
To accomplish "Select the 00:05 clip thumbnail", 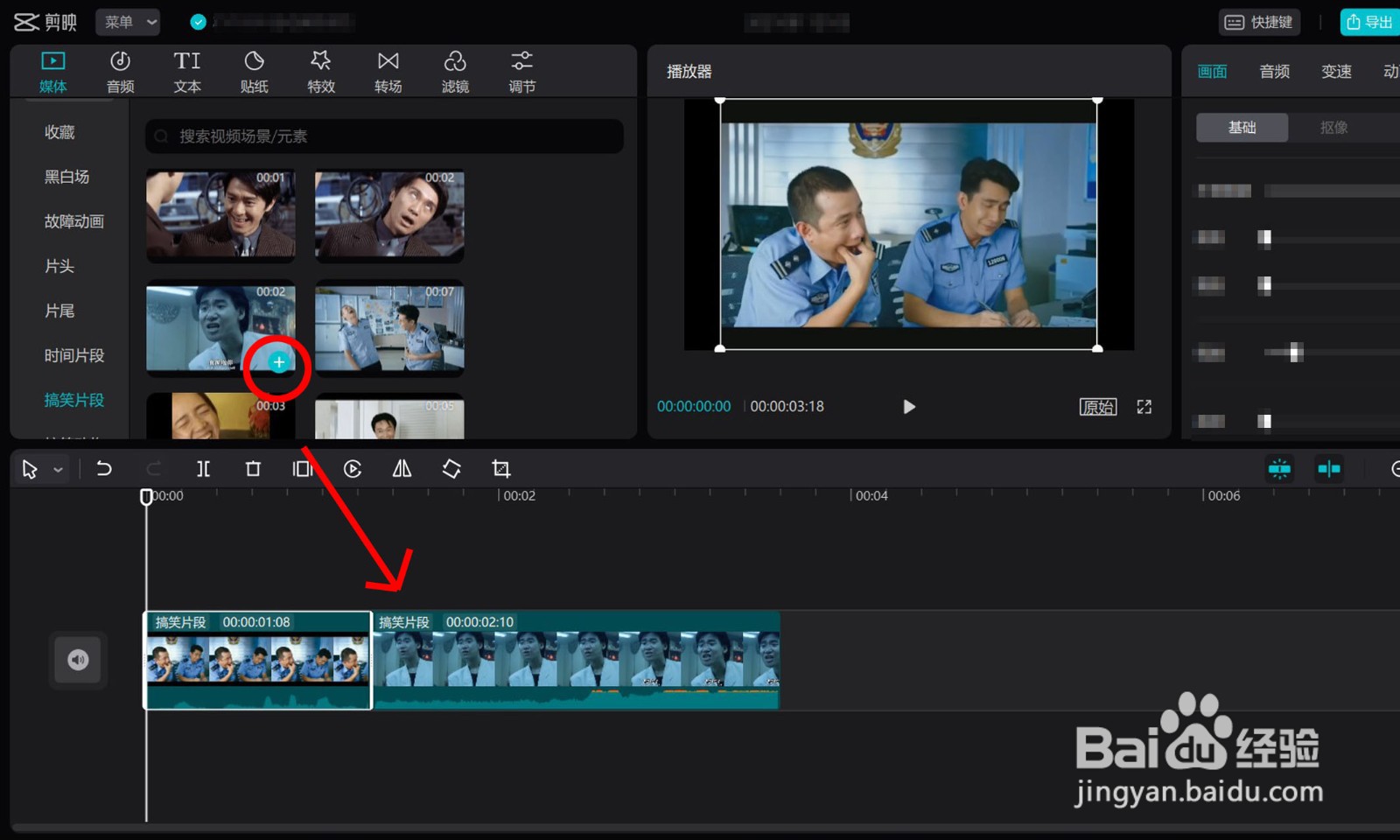I will tap(389, 416).
